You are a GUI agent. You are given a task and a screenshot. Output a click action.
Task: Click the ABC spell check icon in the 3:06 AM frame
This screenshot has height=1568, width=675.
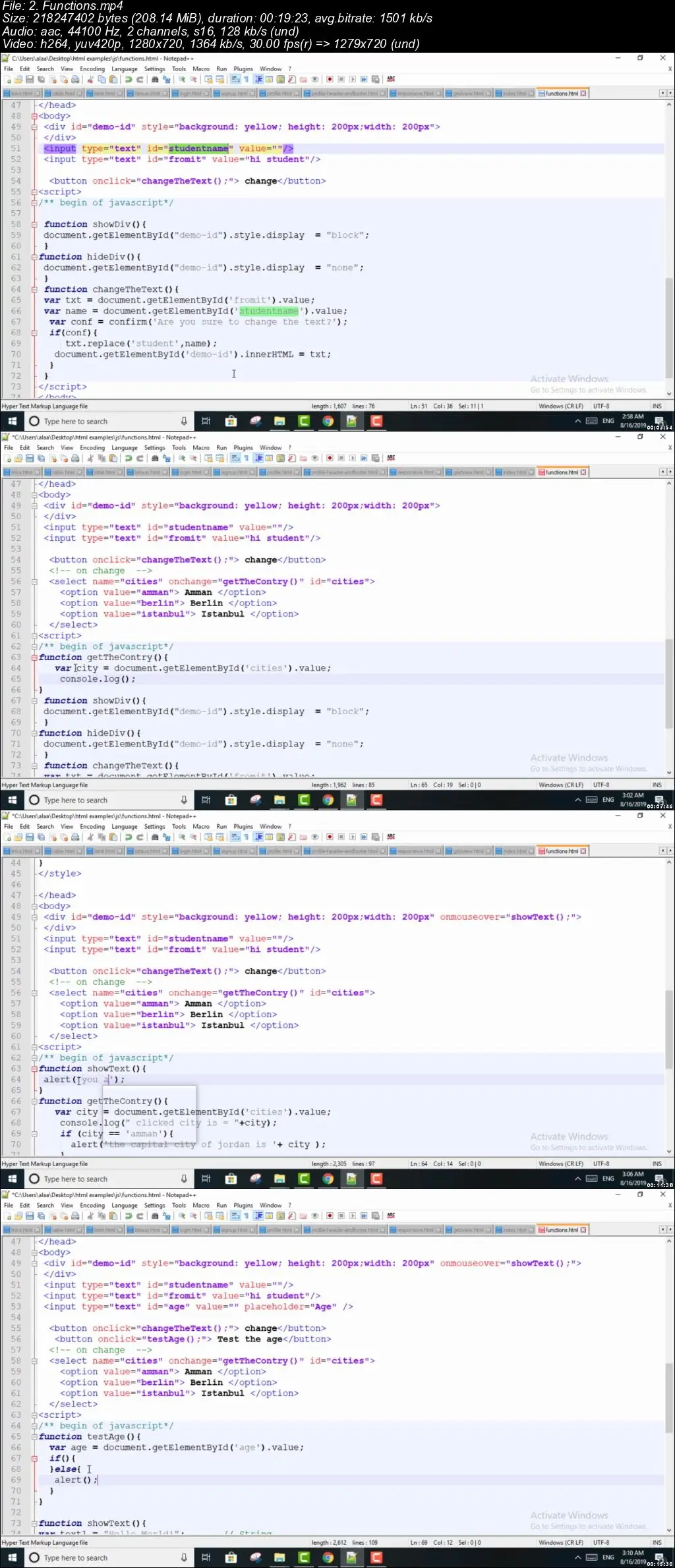click(x=391, y=837)
